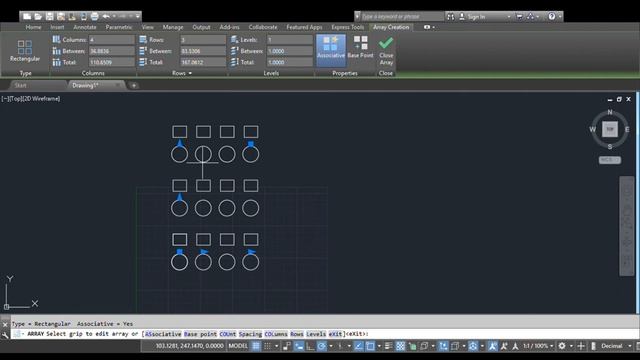Toggle snap mode dots icon in status bar
This screenshot has height=360, width=640.
coord(267,346)
